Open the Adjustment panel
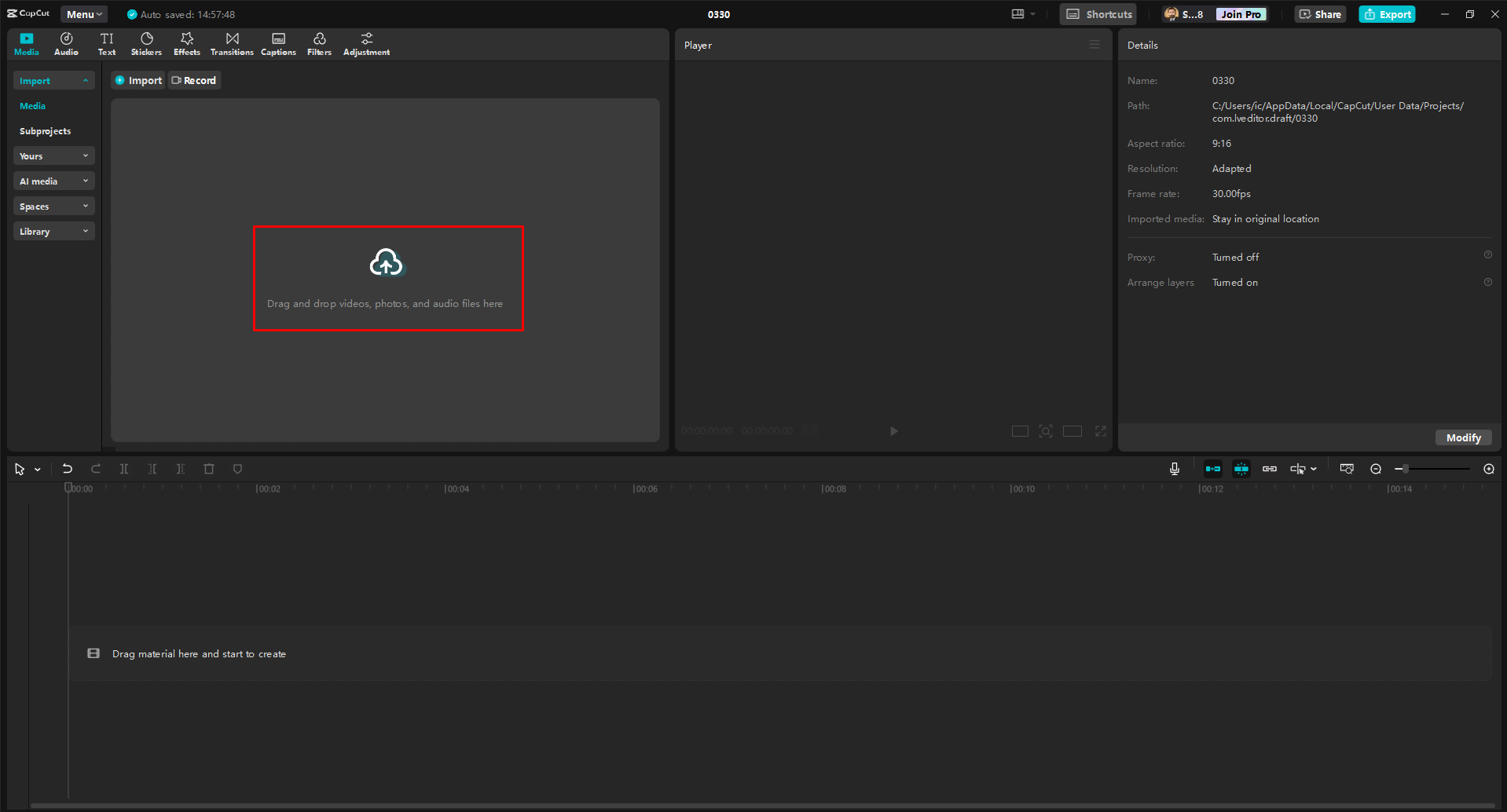Screen dimensions: 1507x812 (366, 44)
